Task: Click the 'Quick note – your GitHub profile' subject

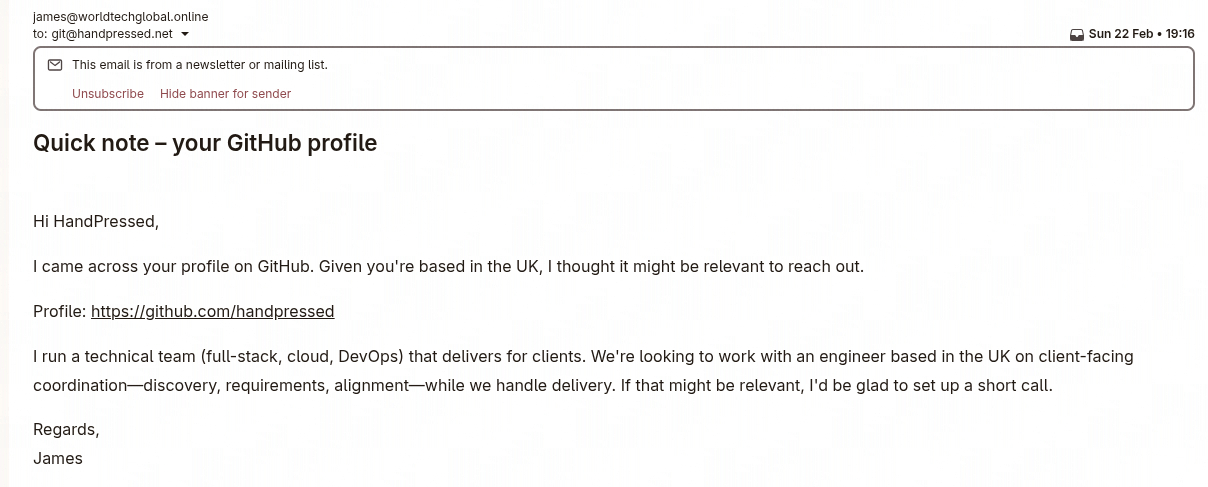Action: point(205,143)
